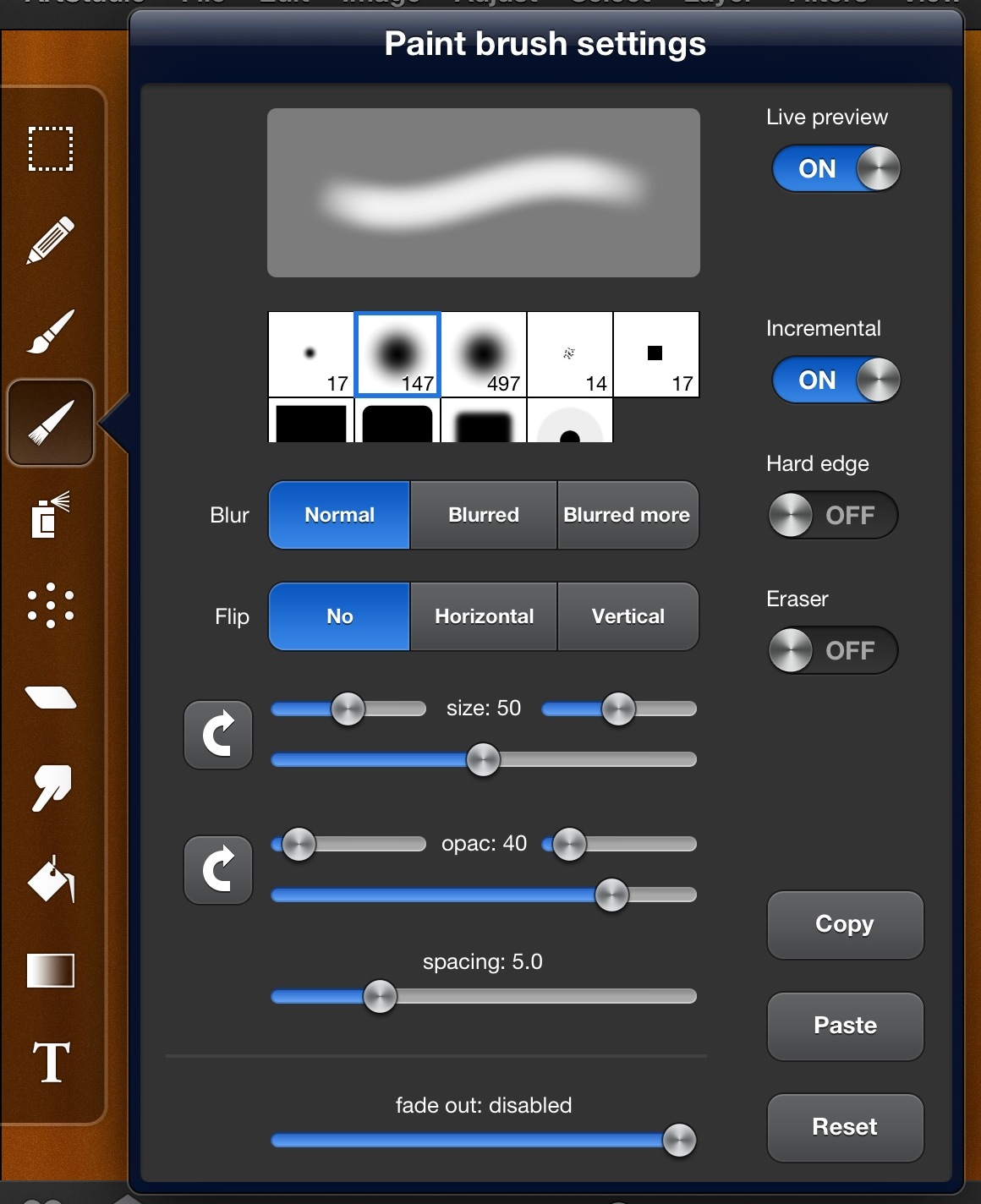Select the scatter dots tool
Viewport: 981px width, 1204px height.
(x=51, y=605)
